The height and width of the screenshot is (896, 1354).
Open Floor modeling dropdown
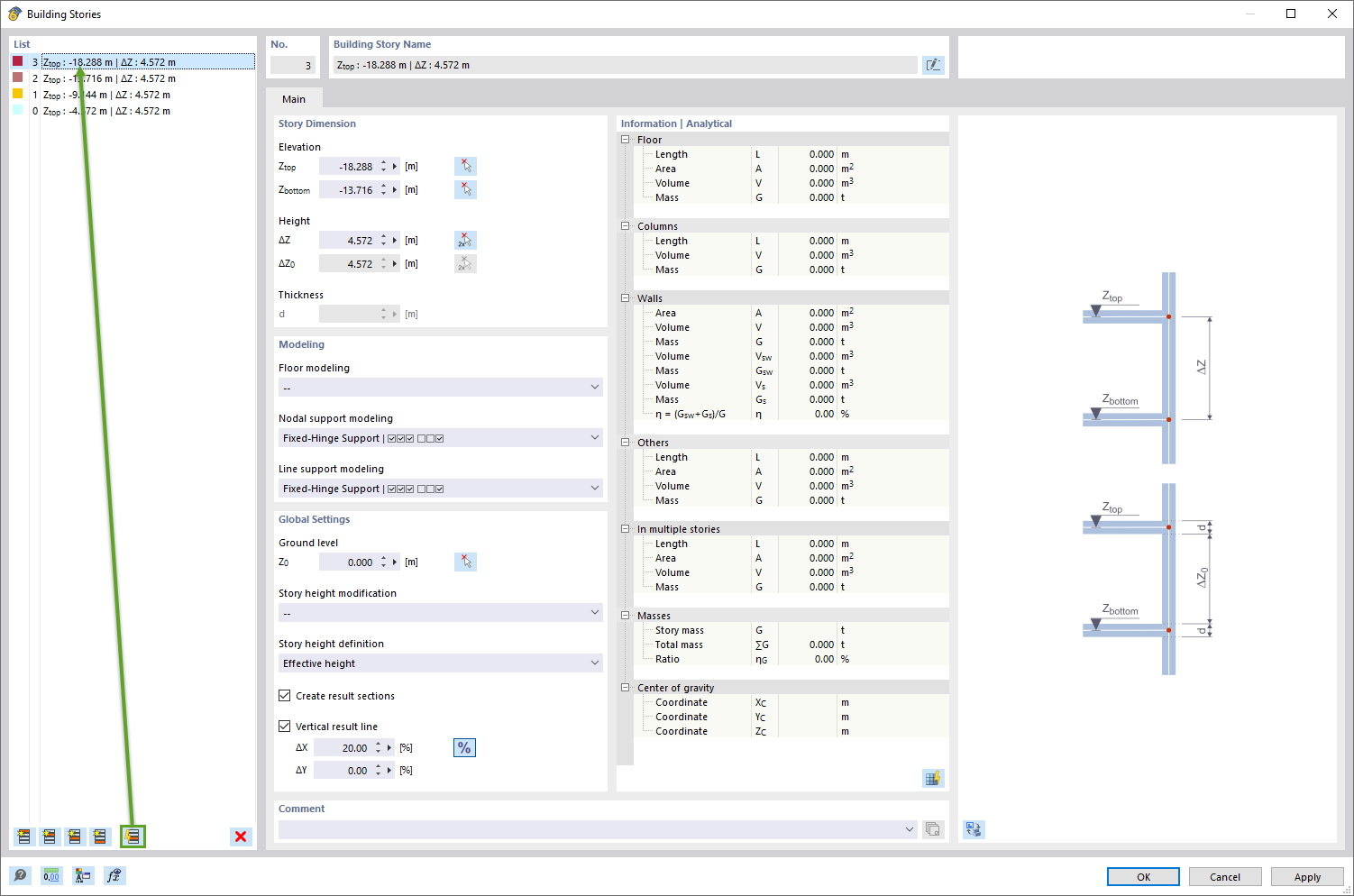point(441,388)
